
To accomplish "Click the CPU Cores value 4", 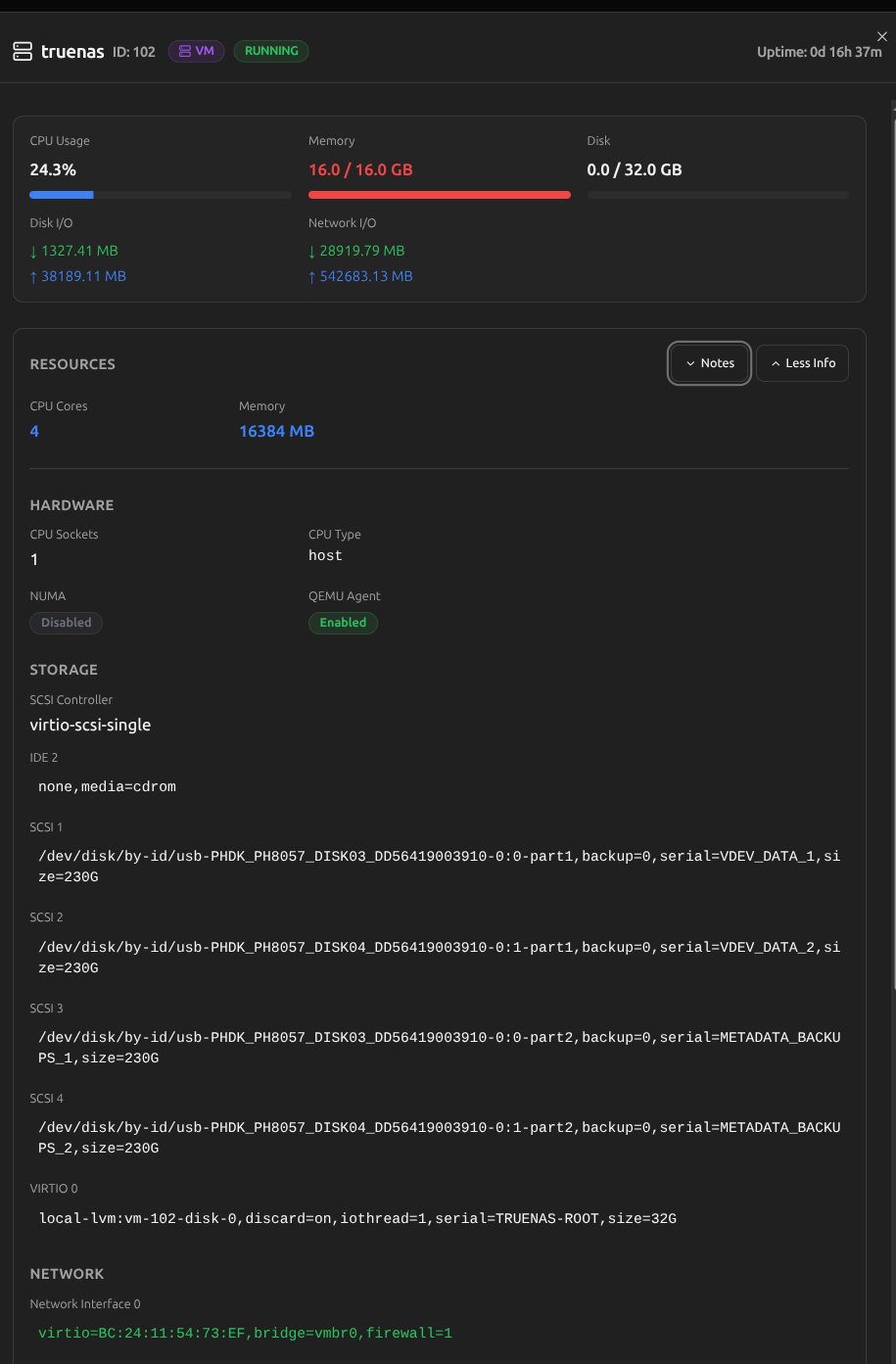I will click(34, 432).
